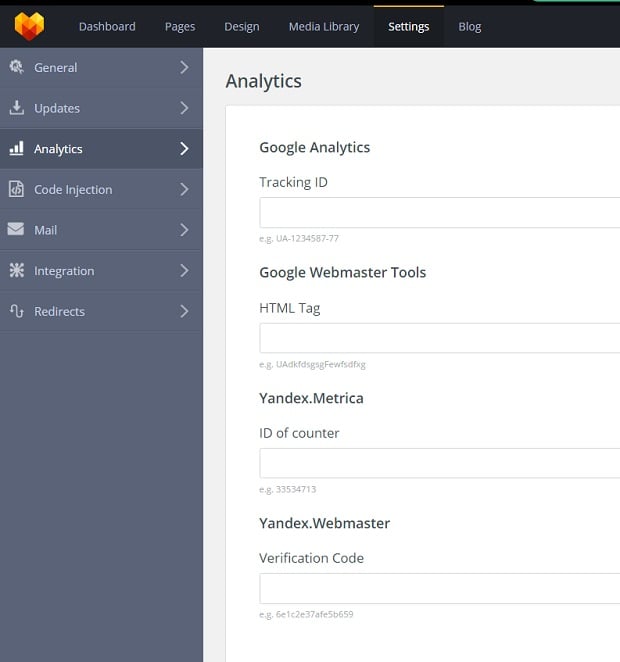Open the Dashboard tab
620x662 pixels.
coord(107,26)
